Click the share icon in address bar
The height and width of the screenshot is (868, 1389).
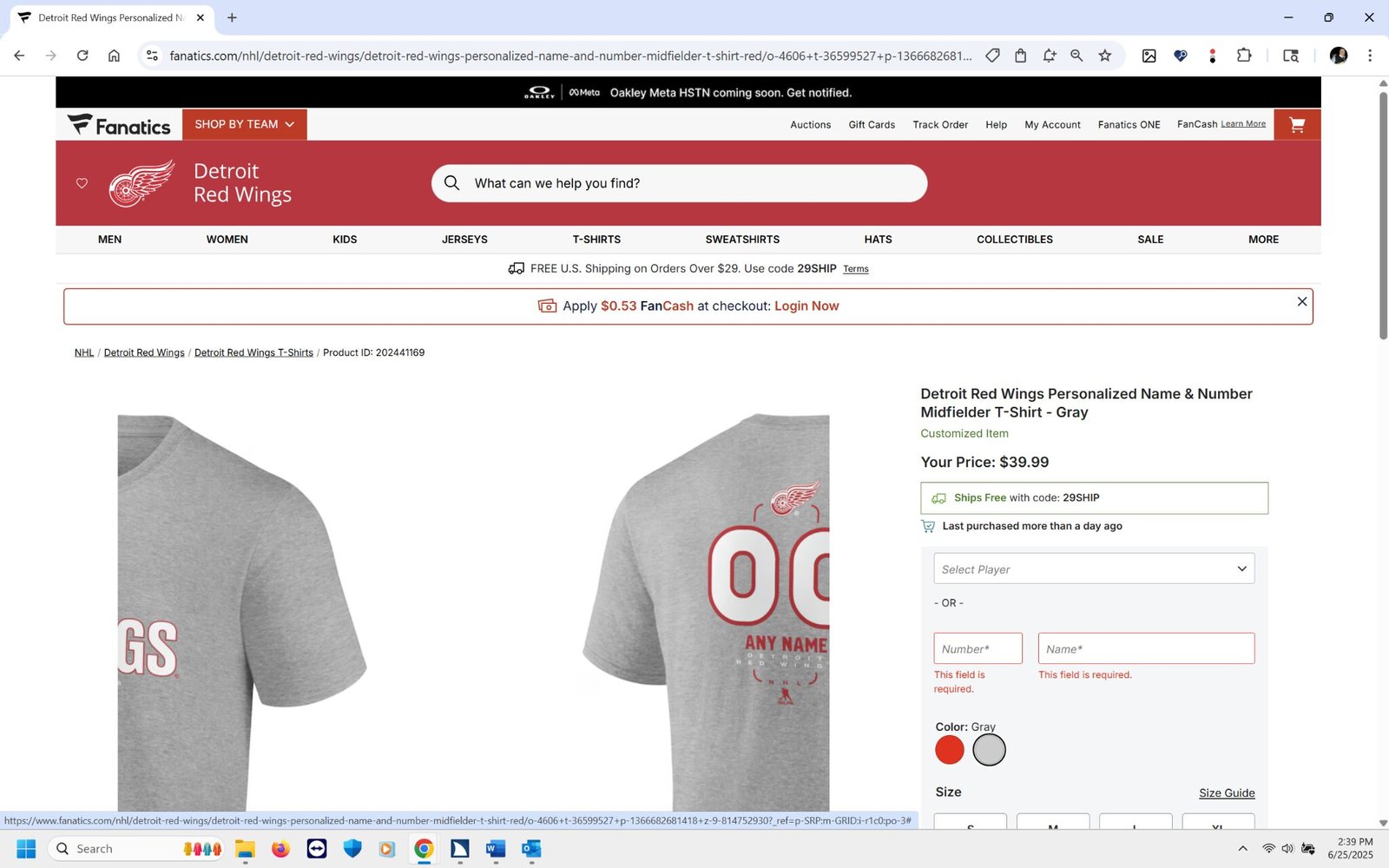coord(1050,56)
